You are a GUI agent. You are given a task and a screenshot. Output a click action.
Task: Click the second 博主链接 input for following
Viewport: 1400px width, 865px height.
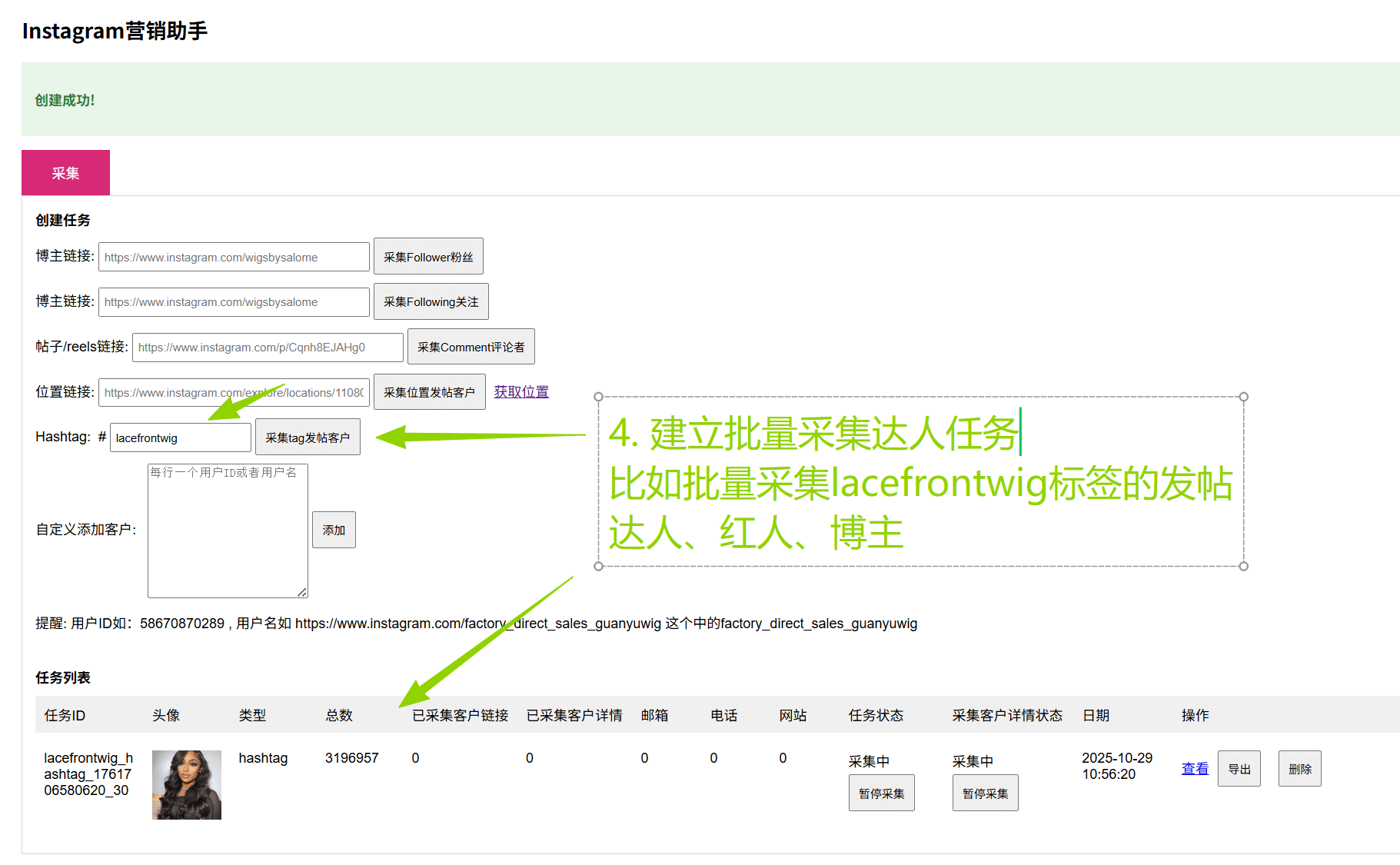(234, 301)
